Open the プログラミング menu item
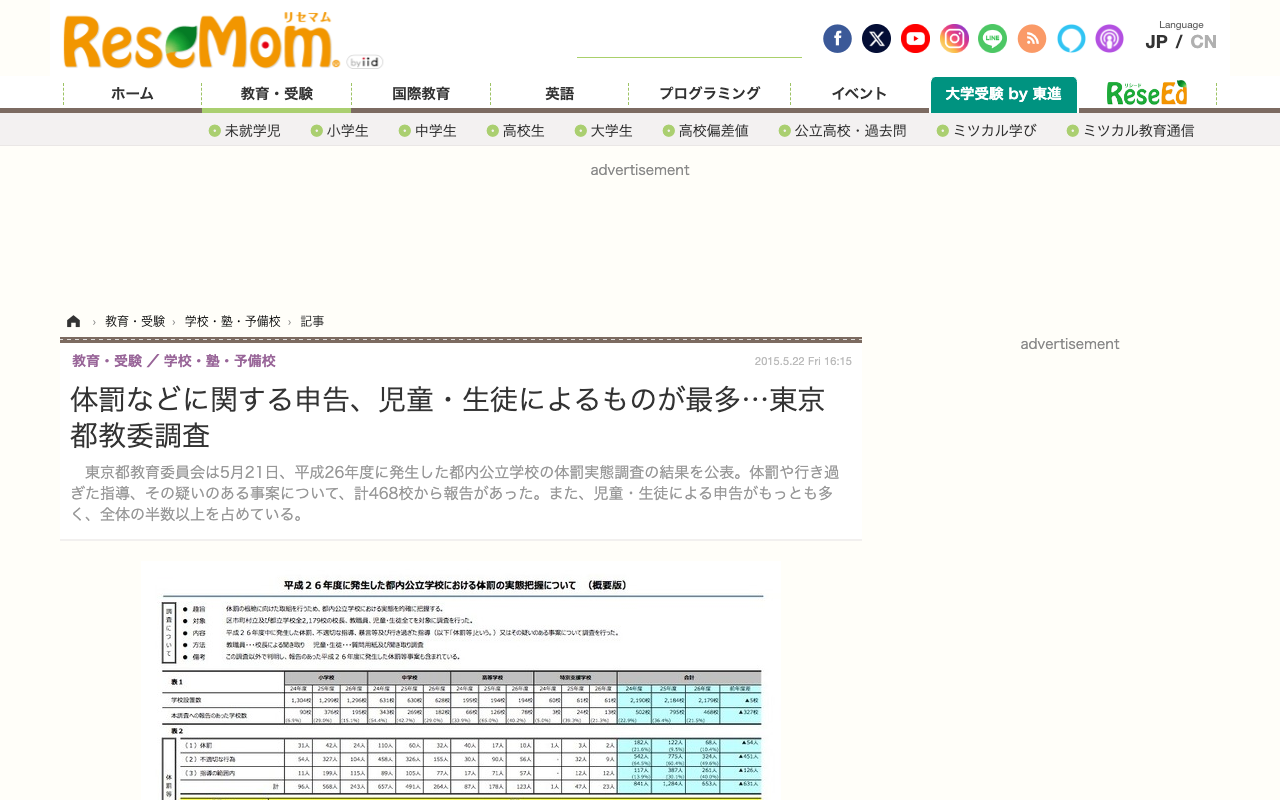 [x=709, y=93]
